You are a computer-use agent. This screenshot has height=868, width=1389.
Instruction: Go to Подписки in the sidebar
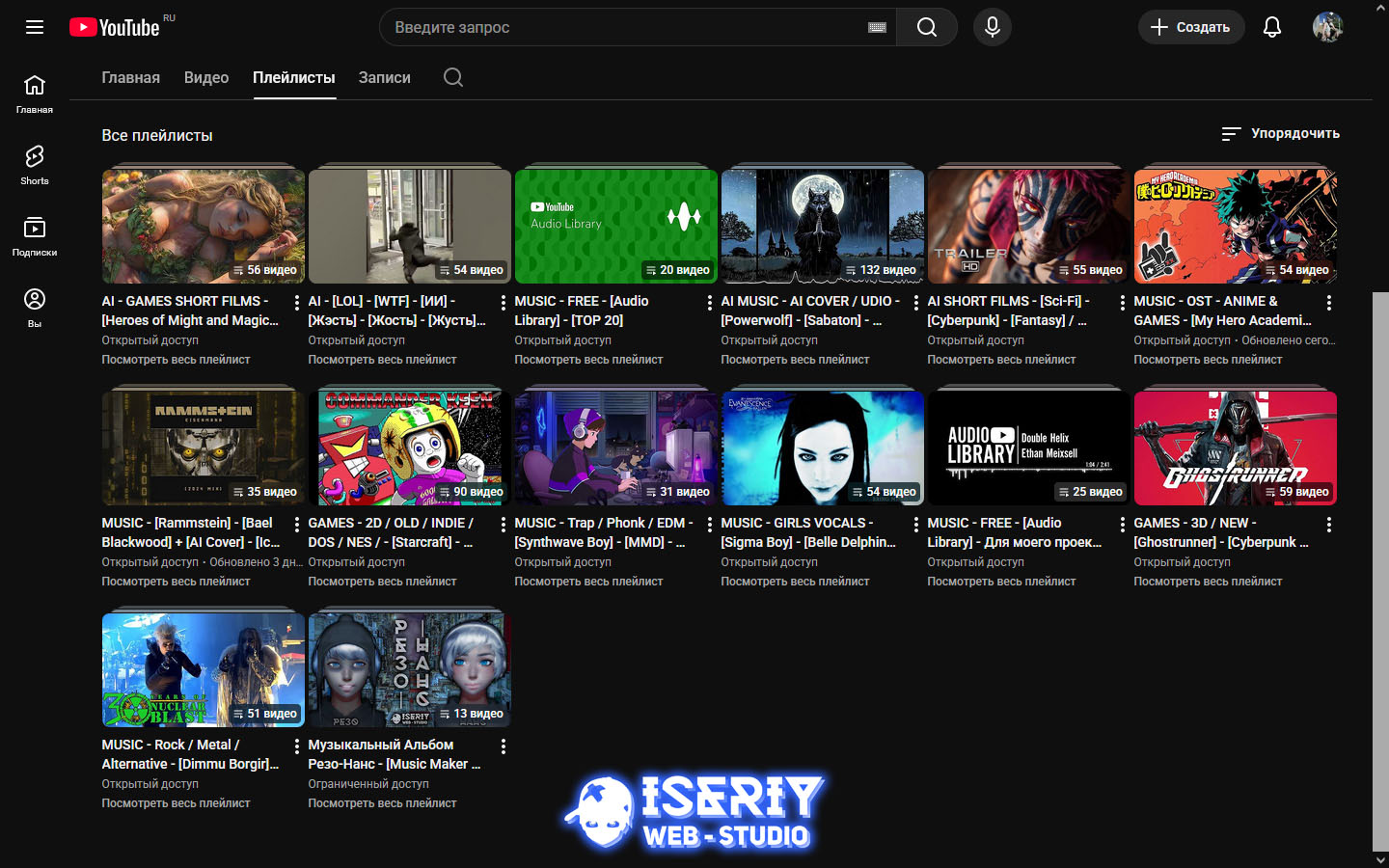35,234
